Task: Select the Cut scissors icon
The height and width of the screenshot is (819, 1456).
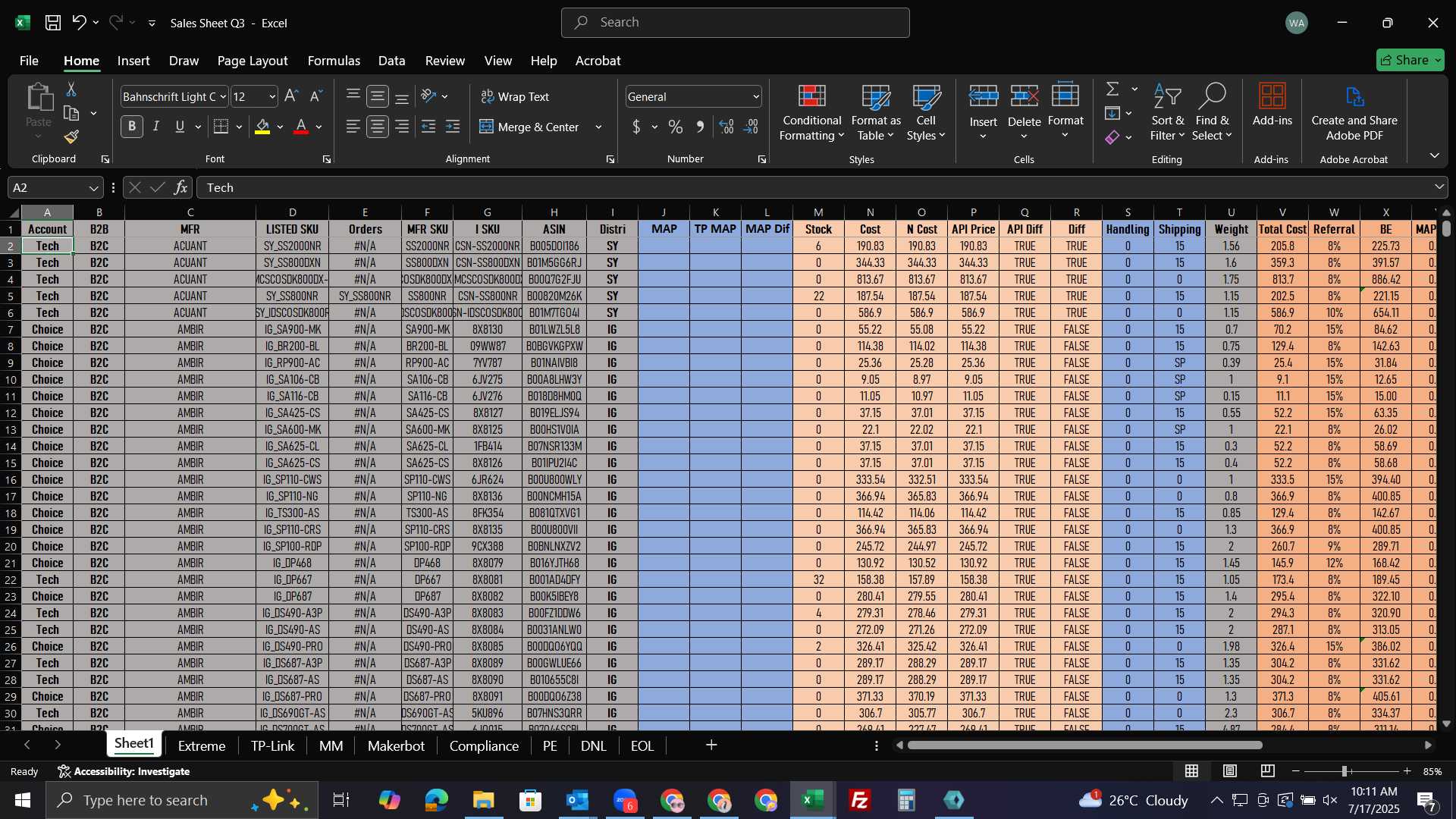Action: (x=71, y=89)
